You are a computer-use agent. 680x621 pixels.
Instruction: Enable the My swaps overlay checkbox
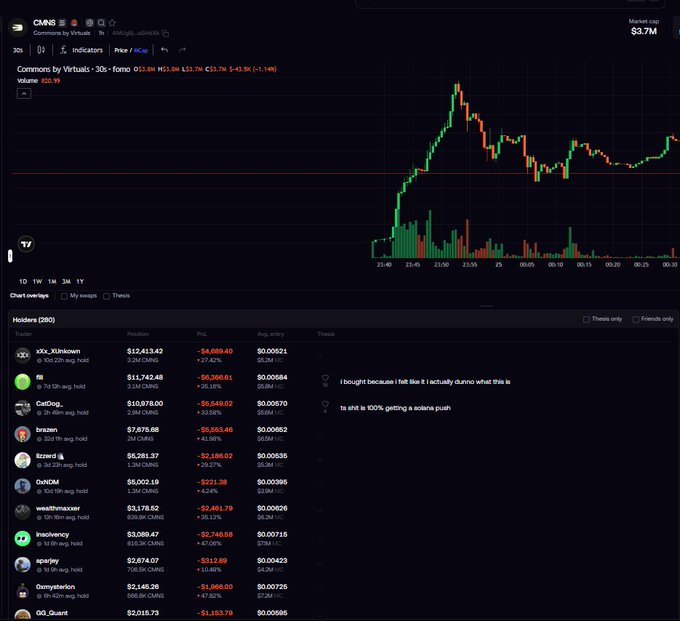point(64,296)
